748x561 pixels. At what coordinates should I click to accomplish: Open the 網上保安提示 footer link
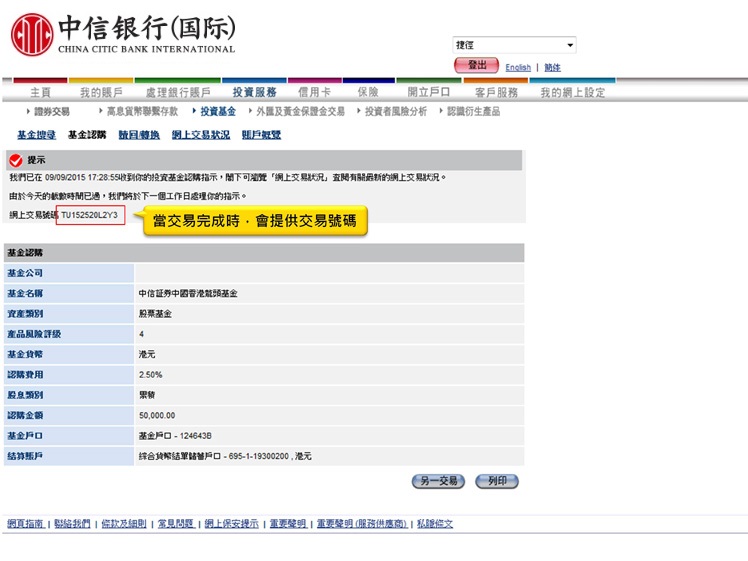pos(231,524)
